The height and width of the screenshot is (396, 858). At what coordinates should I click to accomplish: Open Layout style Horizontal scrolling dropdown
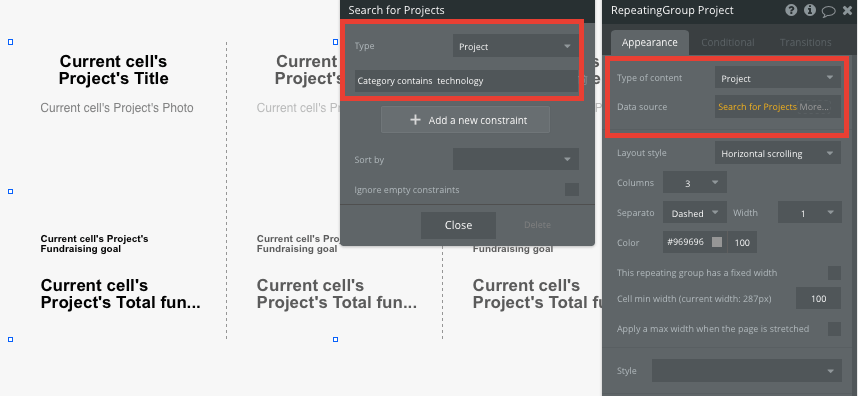[778, 154]
